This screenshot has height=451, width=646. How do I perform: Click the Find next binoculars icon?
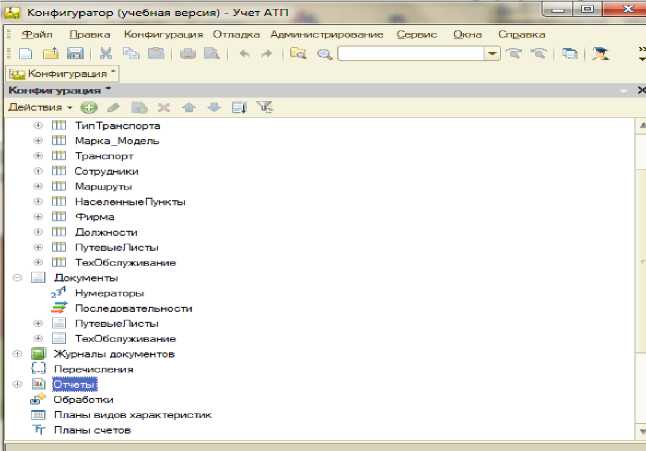(514, 54)
